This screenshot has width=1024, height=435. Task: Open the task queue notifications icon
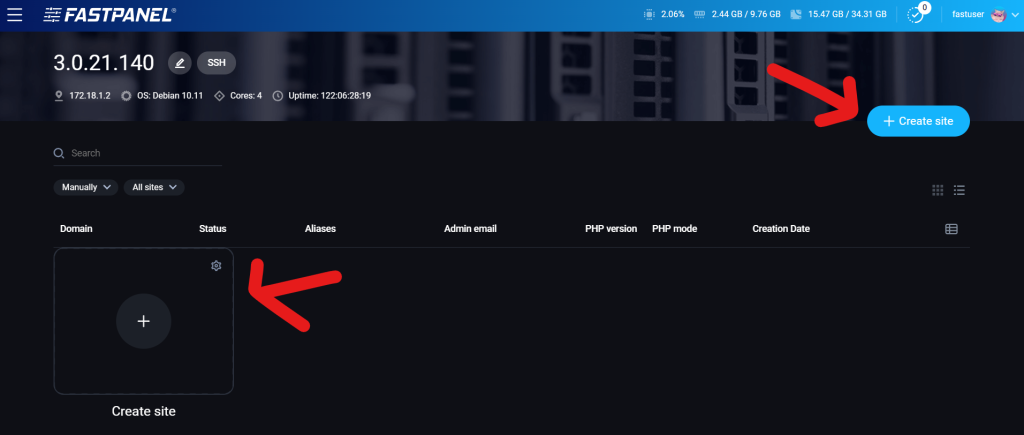click(916, 15)
